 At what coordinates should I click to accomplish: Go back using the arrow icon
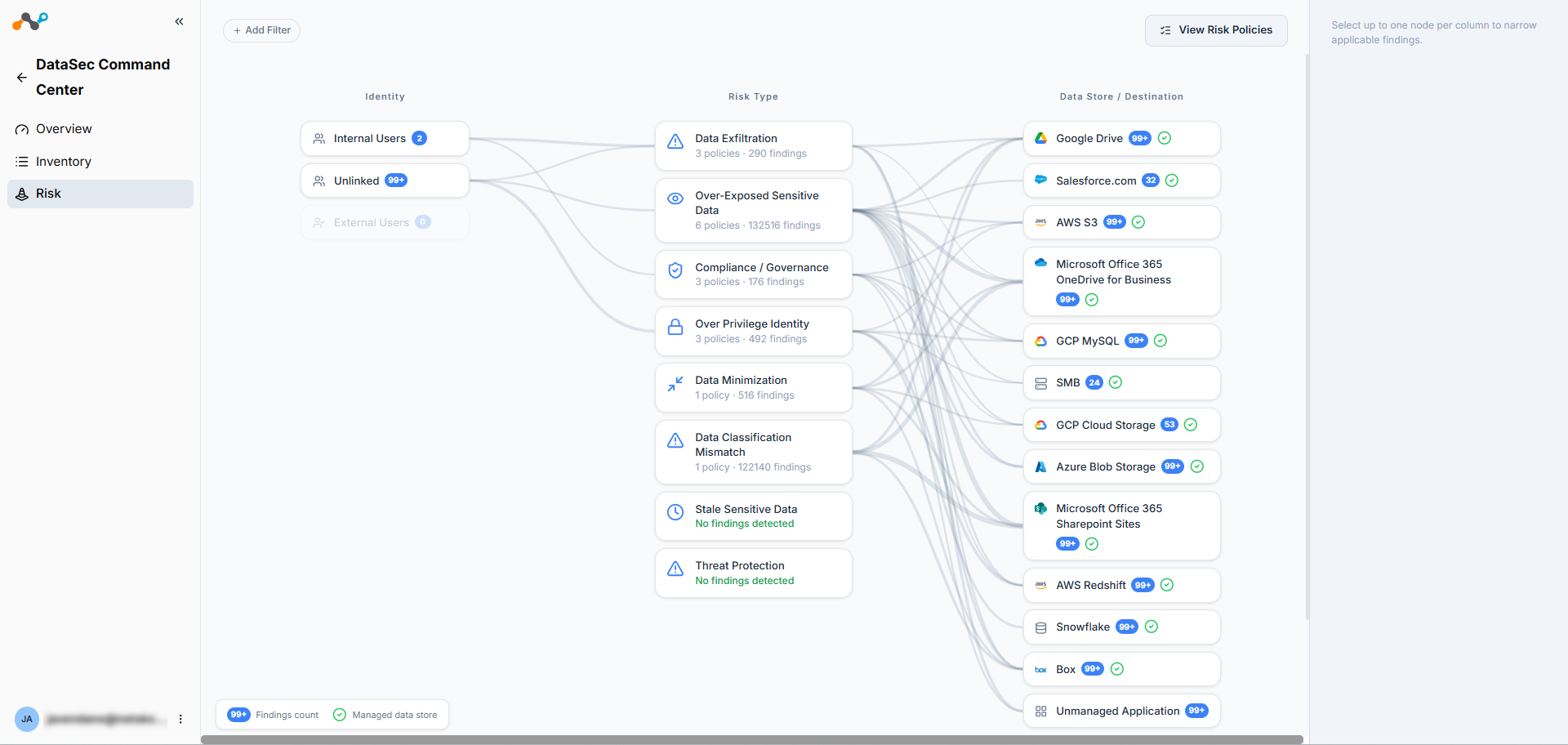pos(22,78)
